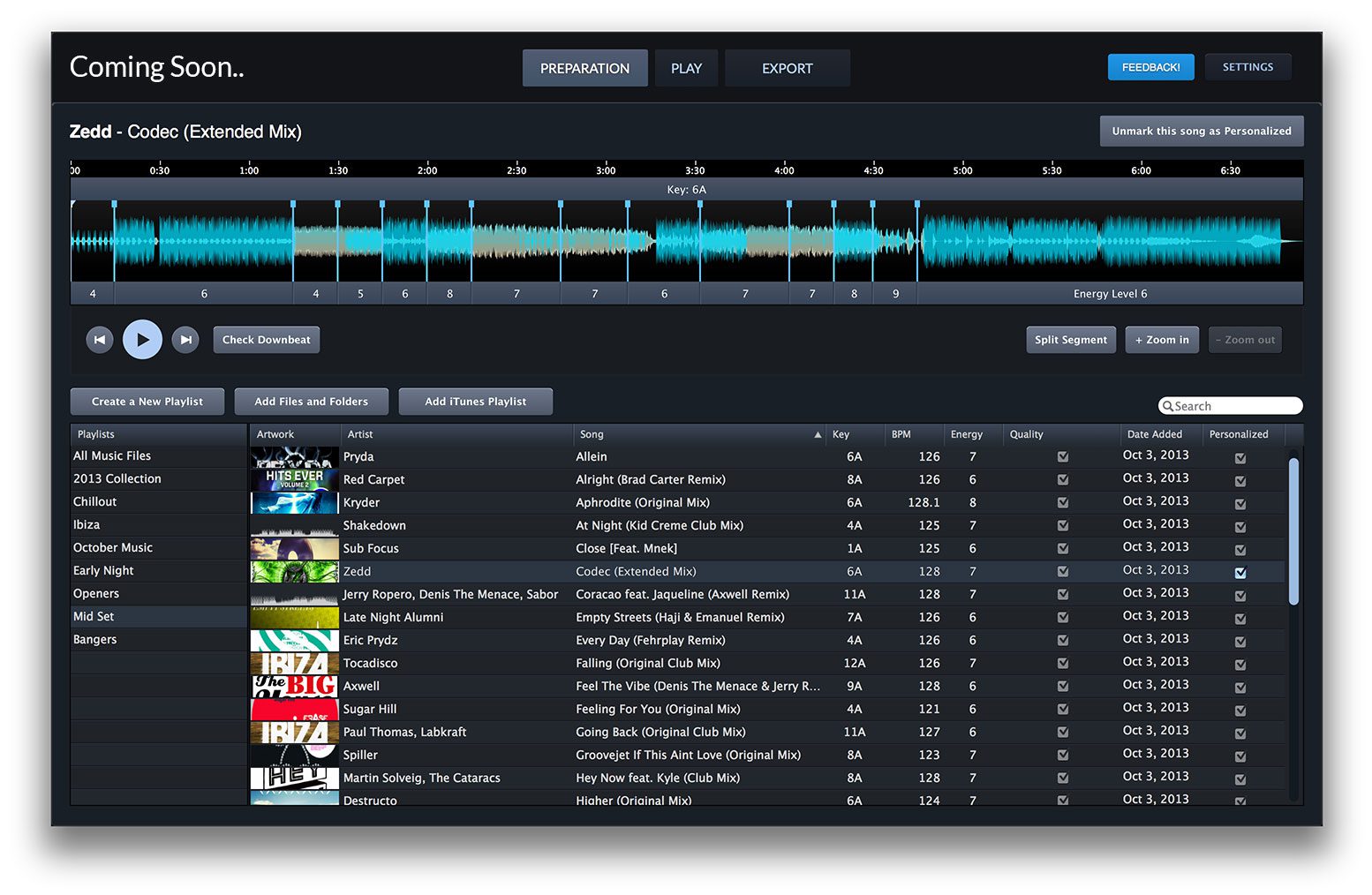The height and width of the screenshot is (895, 1372).
Task: Skip to previous track
Action: pos(100,340)
